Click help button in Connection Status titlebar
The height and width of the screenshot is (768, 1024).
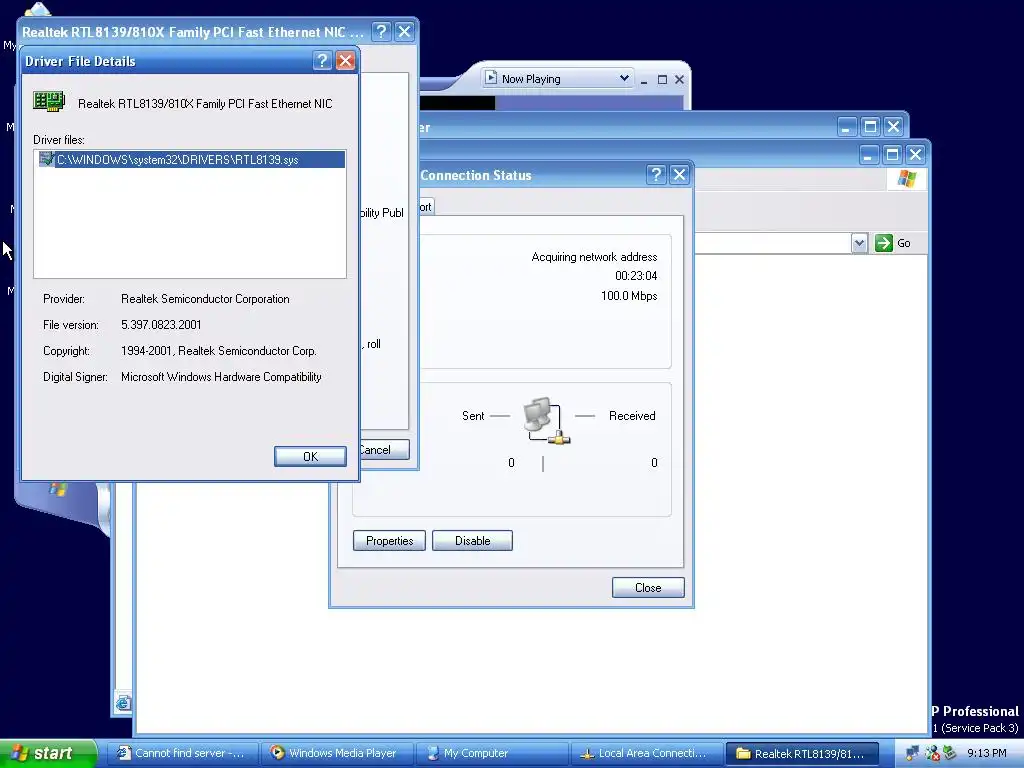click(x=656, y=174)
